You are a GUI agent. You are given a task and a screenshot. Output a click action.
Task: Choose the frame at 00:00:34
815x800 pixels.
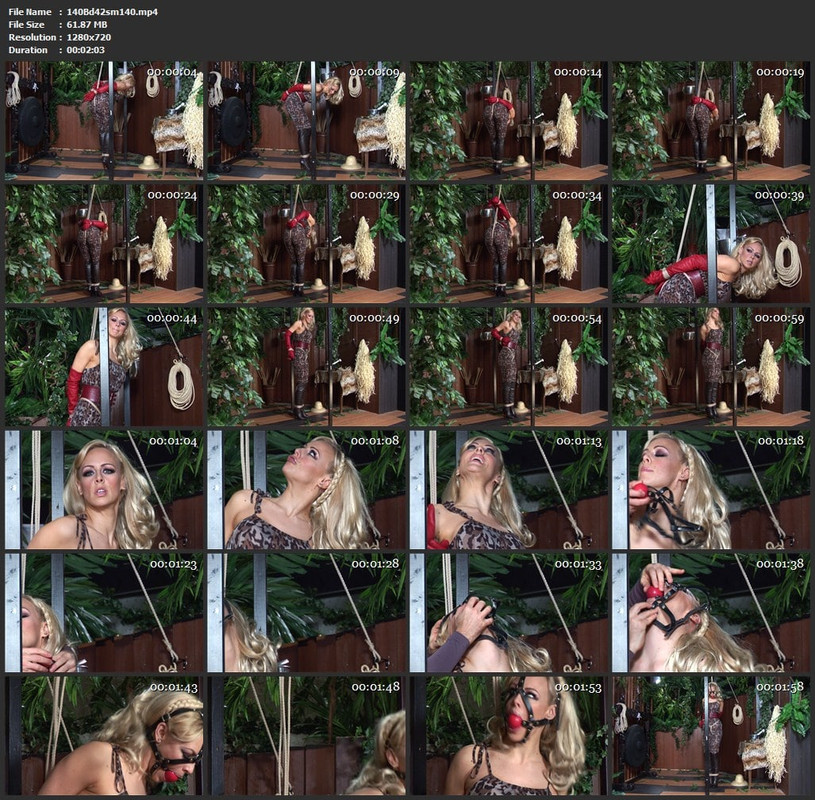point(508,244)
